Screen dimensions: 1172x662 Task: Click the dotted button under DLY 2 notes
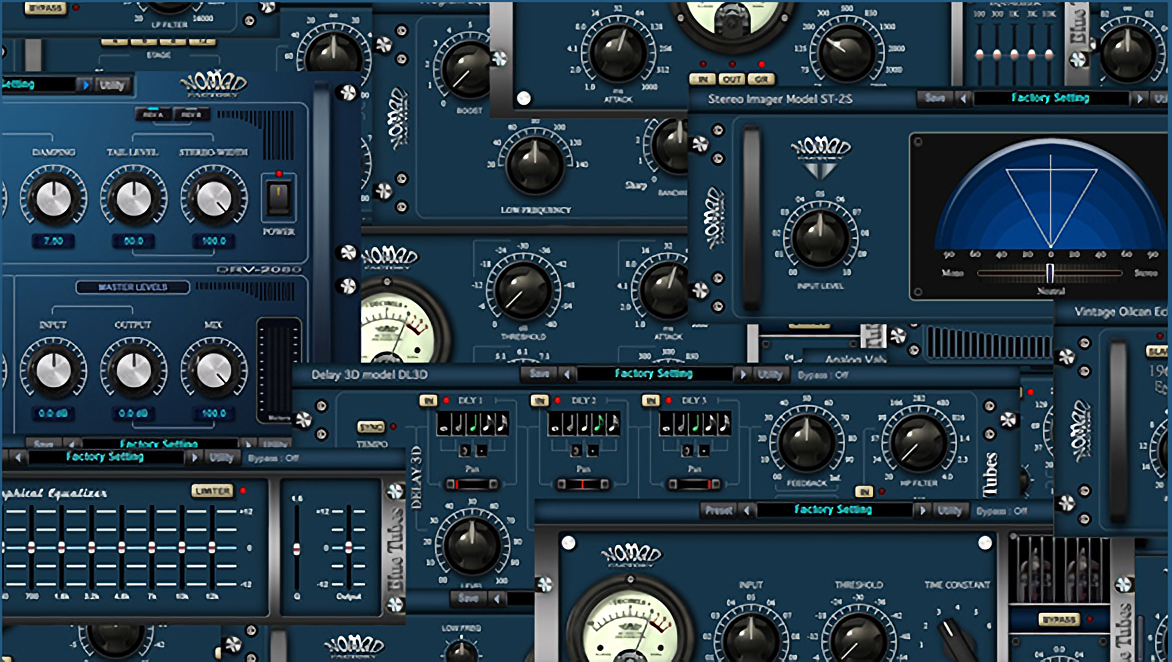click(x=593, y=451)
